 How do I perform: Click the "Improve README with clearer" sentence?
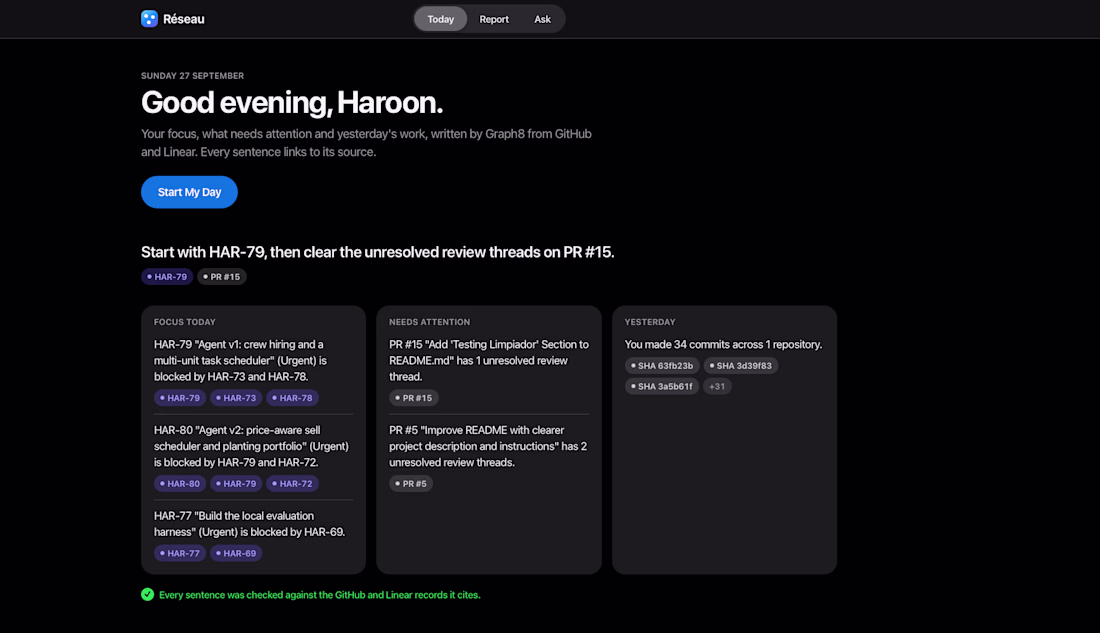(488, 446)
